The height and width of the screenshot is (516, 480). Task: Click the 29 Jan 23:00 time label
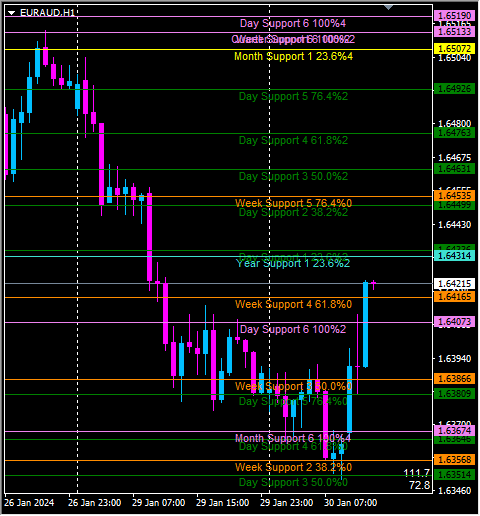click(287, 503)
